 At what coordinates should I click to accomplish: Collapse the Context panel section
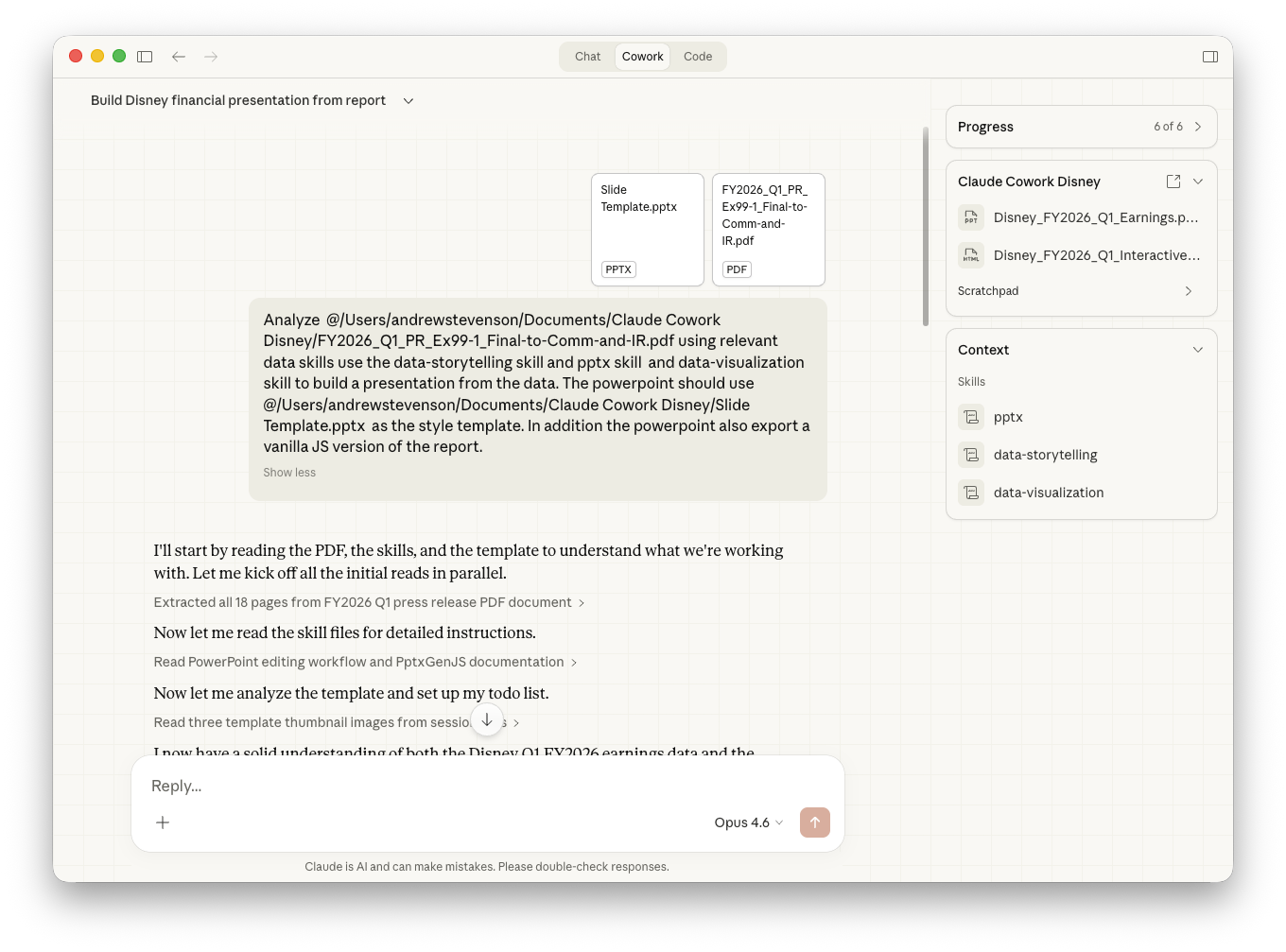pos(1197,350)
